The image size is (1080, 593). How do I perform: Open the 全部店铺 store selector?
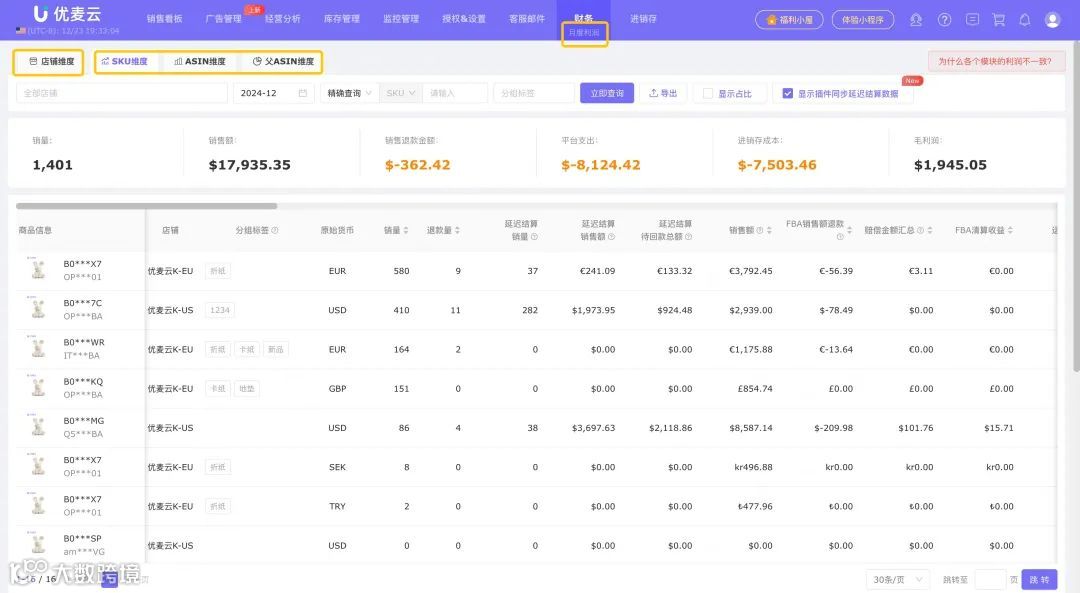tap(121, 93)
